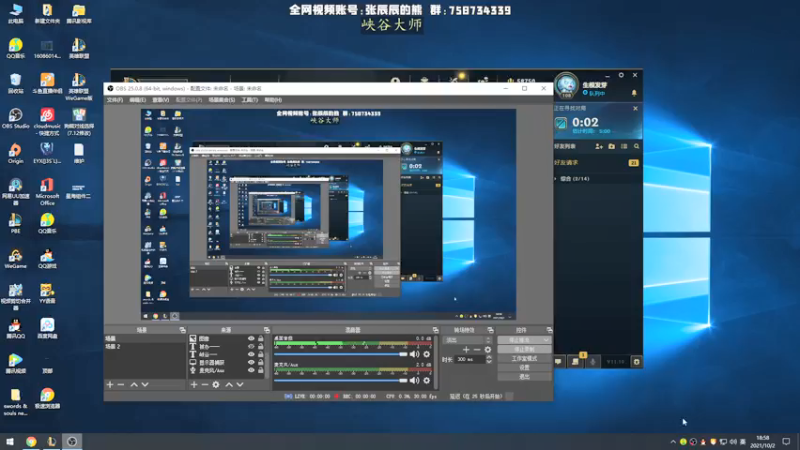Toggle lock for 显示器捕获 source

tap(261, 362)
